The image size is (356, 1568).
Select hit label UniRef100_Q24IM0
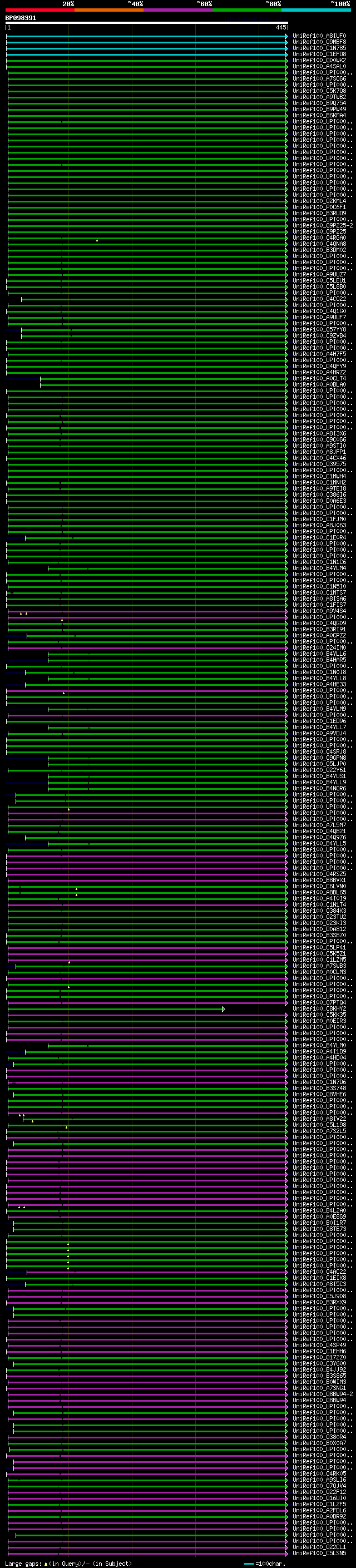click(x=319, y=647)
